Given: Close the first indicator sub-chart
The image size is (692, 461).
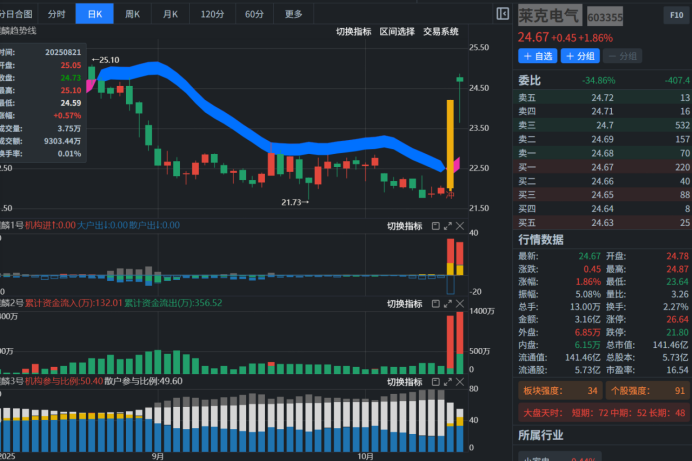Looking at the screenshot, I should (461, 226).
